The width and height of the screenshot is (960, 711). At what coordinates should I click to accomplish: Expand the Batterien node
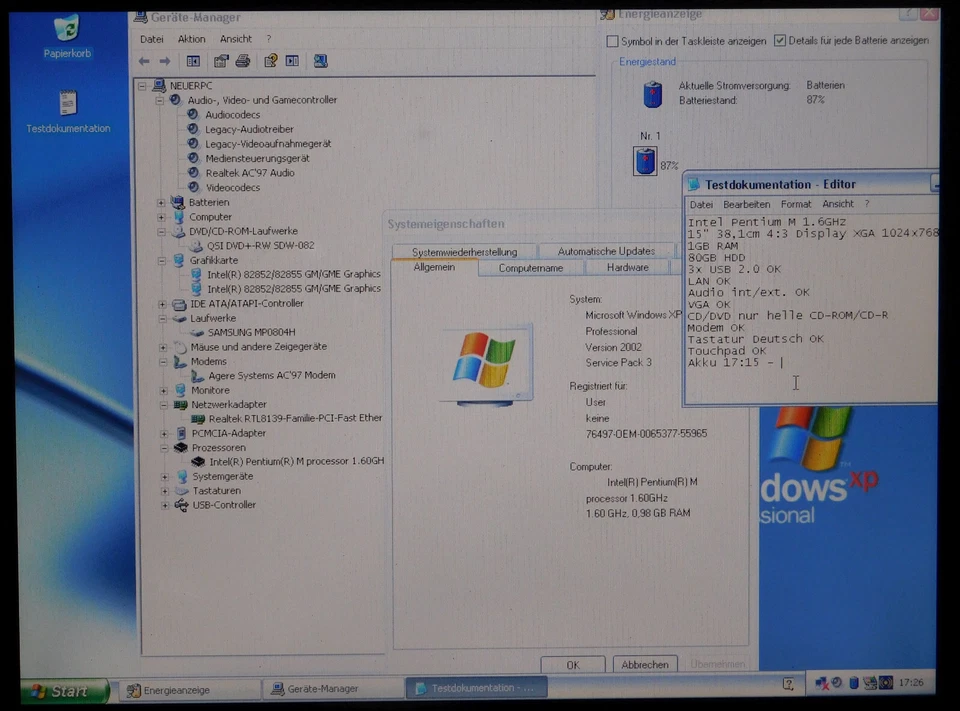(x=161, y=202)
